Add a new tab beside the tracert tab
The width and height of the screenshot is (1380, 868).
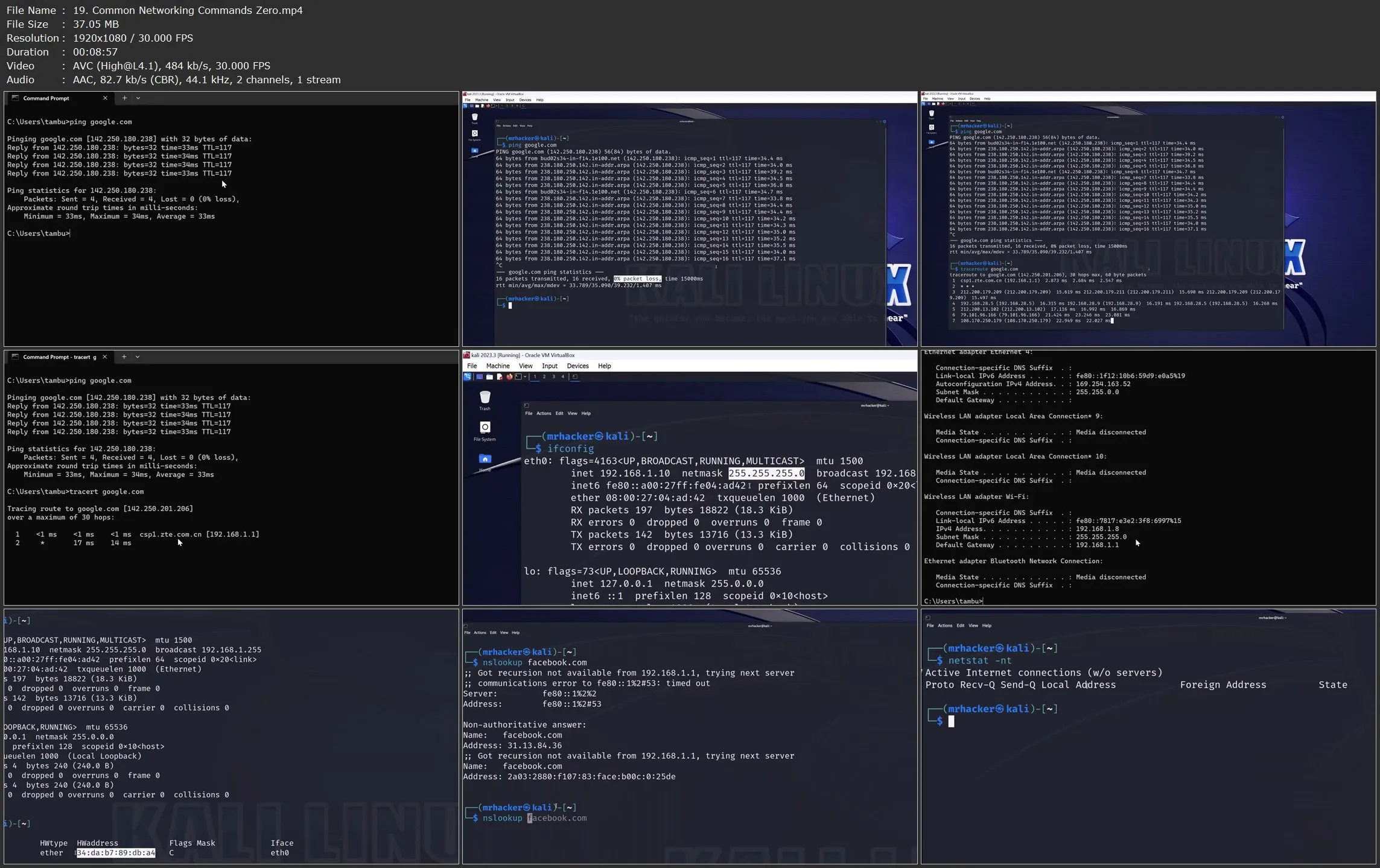click(124, 357)
